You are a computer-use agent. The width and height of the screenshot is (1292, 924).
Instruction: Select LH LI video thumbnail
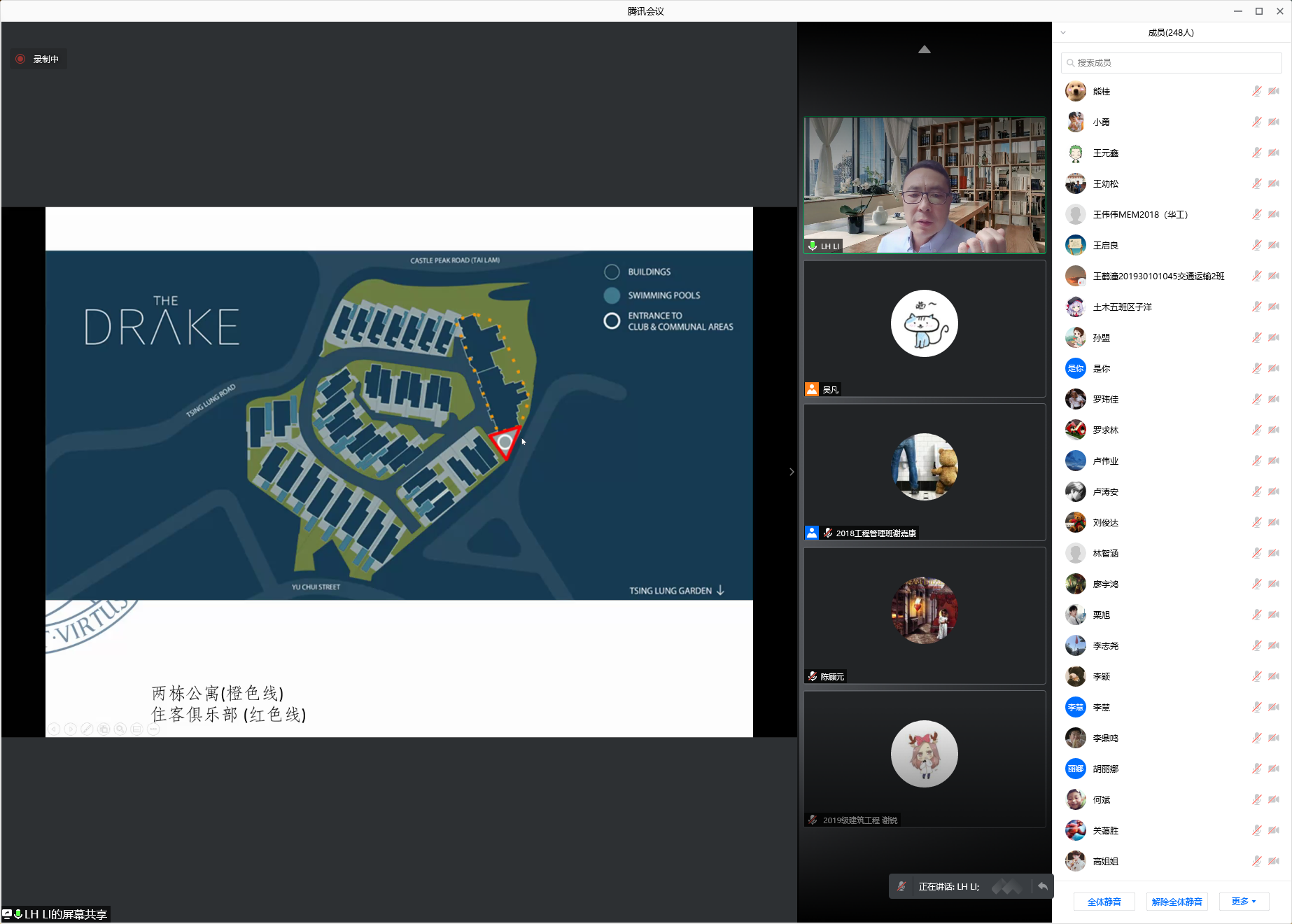click(x=924, y=185)
